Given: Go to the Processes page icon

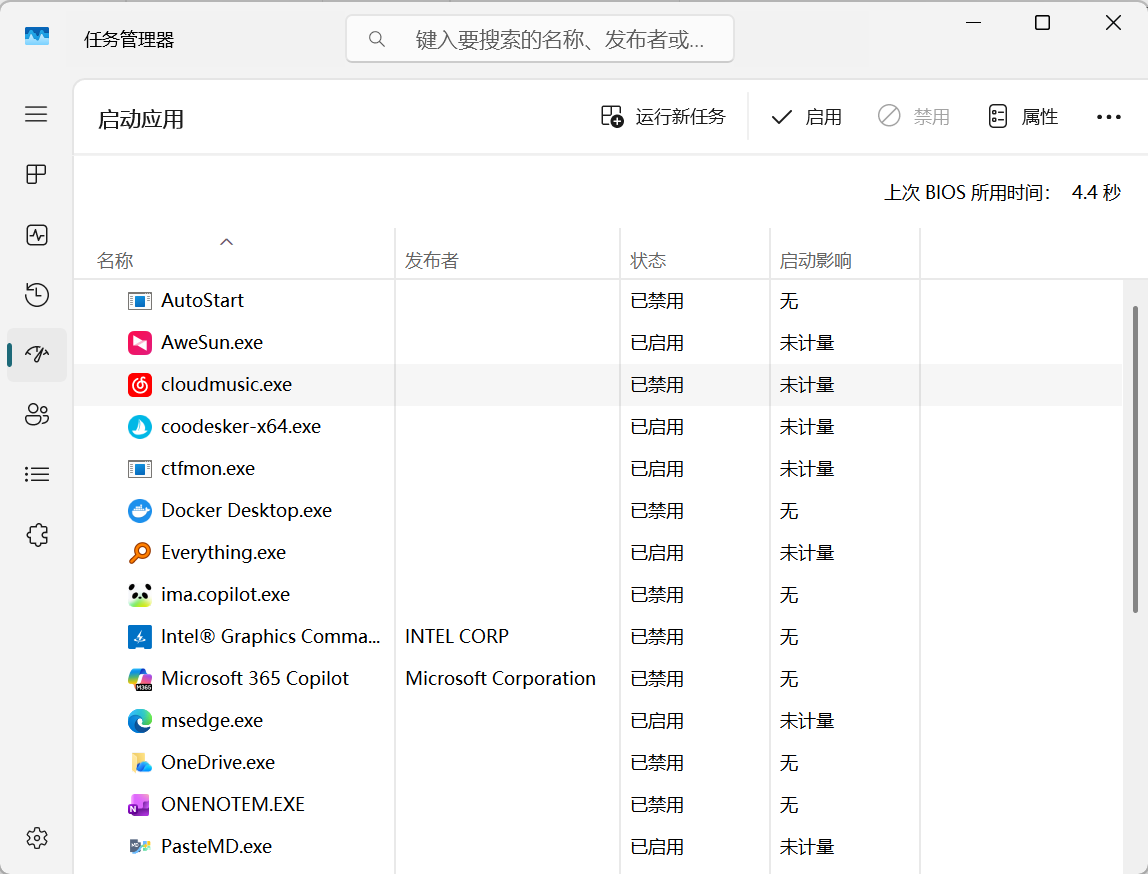Looking at the screenshot, I should (36, 174).
